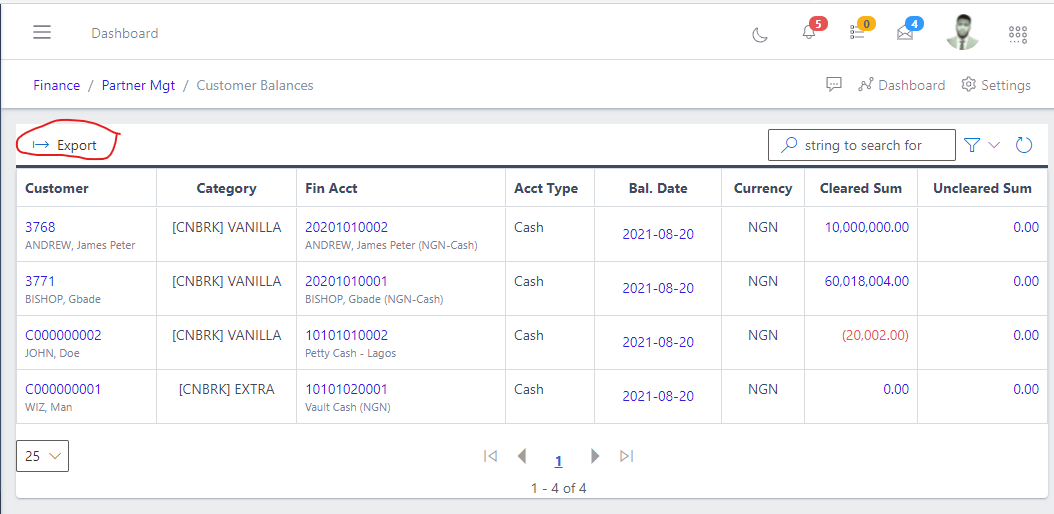This screenshot has height=514, width=1054.
Task: Open notifications bell with 5 alerts
Action: [x=809, y=32]
